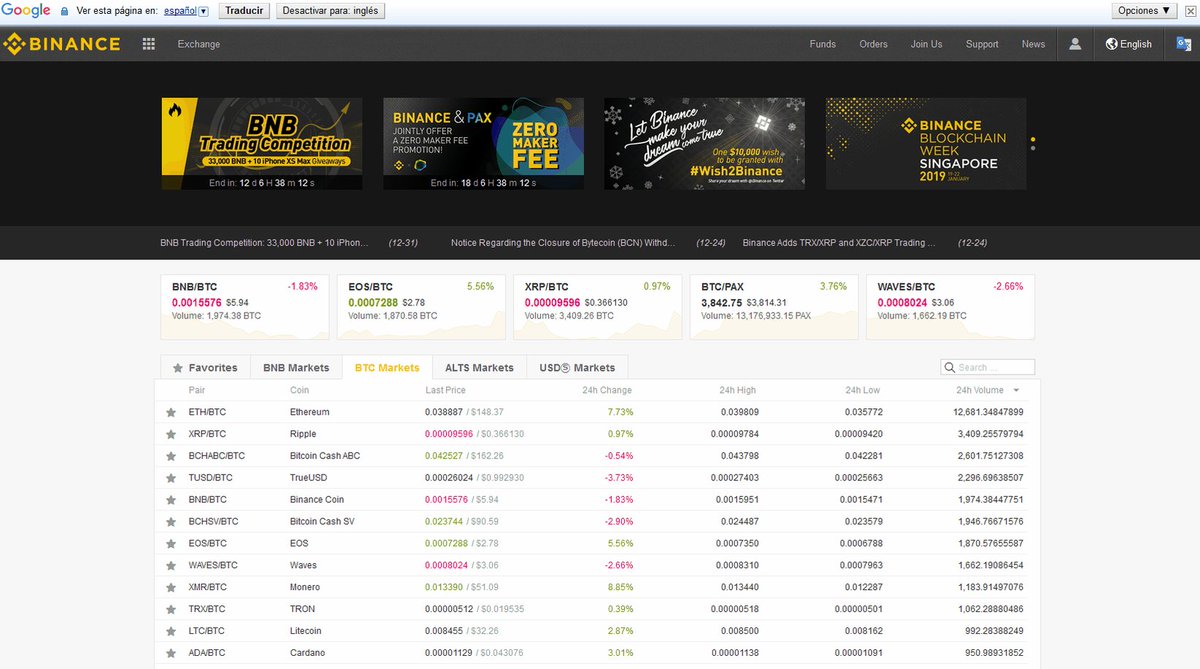Open the Exchange menu
The width and height of the screenshot is (1200, 669).
click(x=199, y=44)
